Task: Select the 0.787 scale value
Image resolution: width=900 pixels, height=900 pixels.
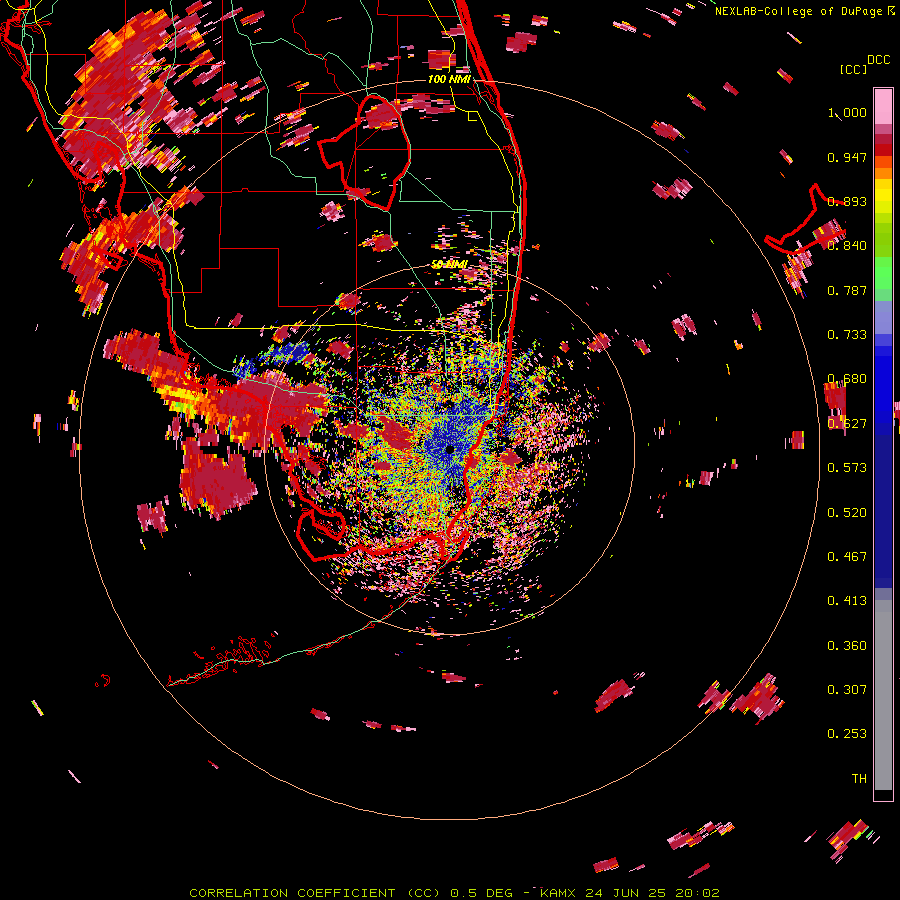Action: (847, 290)
